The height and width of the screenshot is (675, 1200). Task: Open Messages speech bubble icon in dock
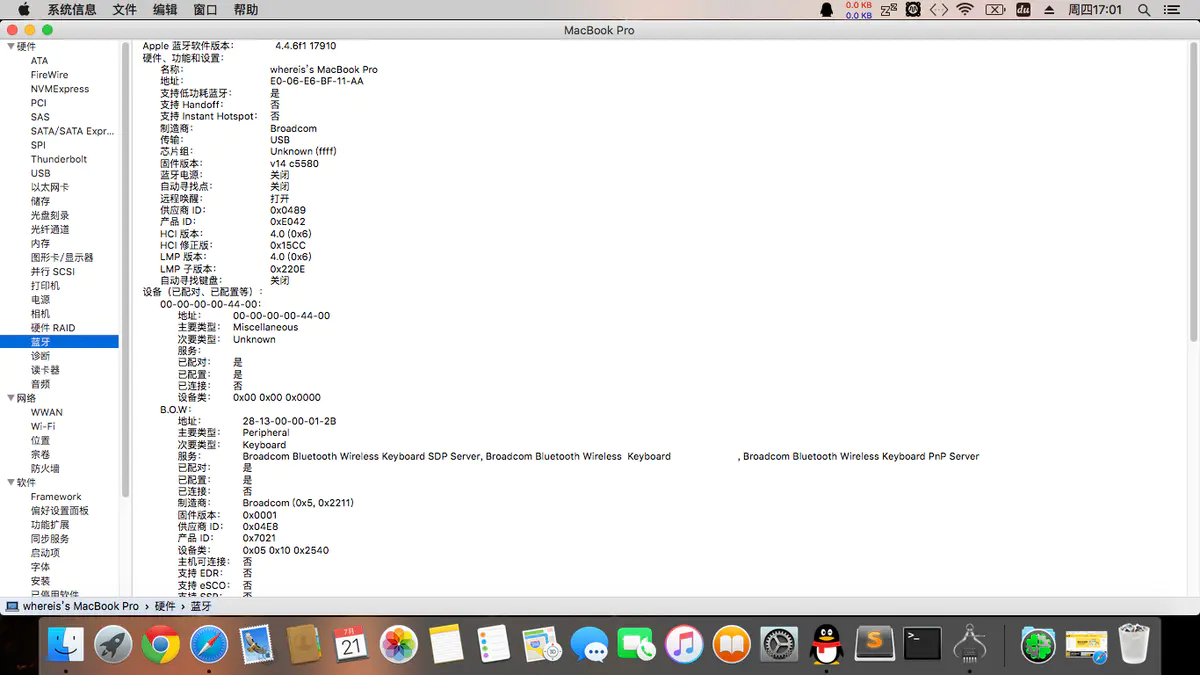coord(590,644)
